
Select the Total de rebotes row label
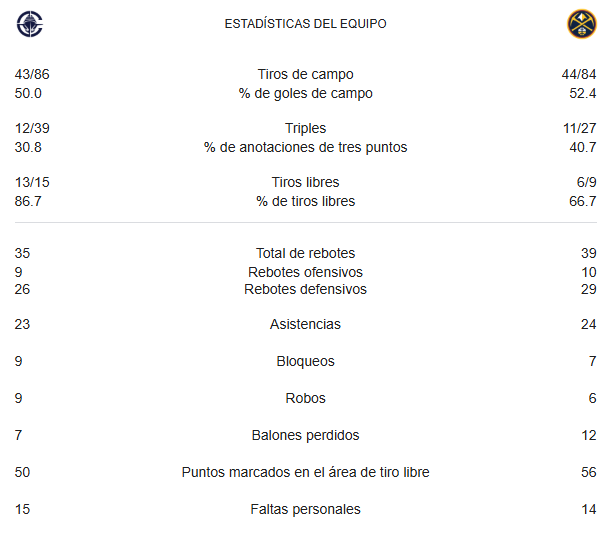[305, 253]
